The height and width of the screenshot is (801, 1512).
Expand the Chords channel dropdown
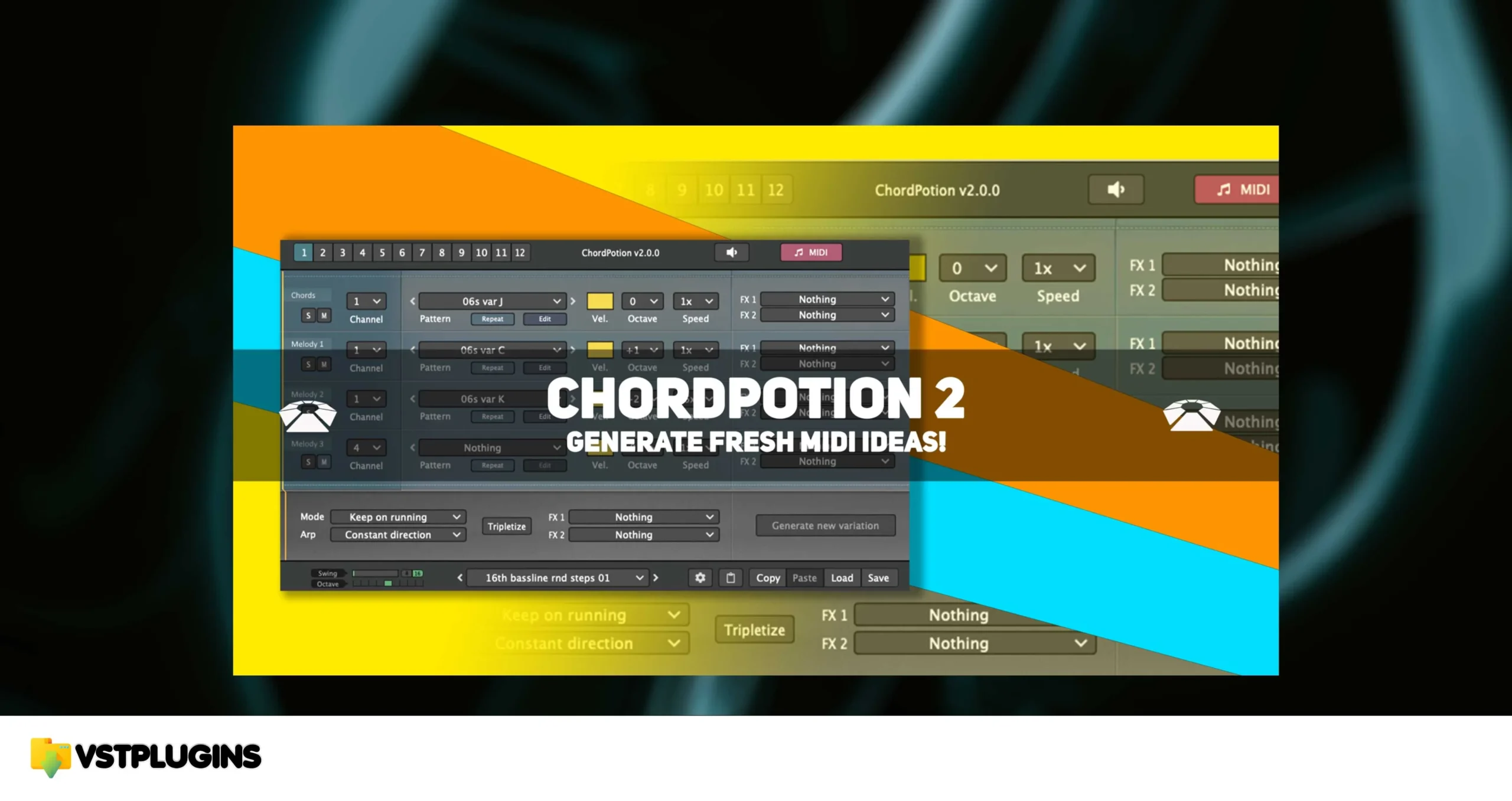[363, 301]
